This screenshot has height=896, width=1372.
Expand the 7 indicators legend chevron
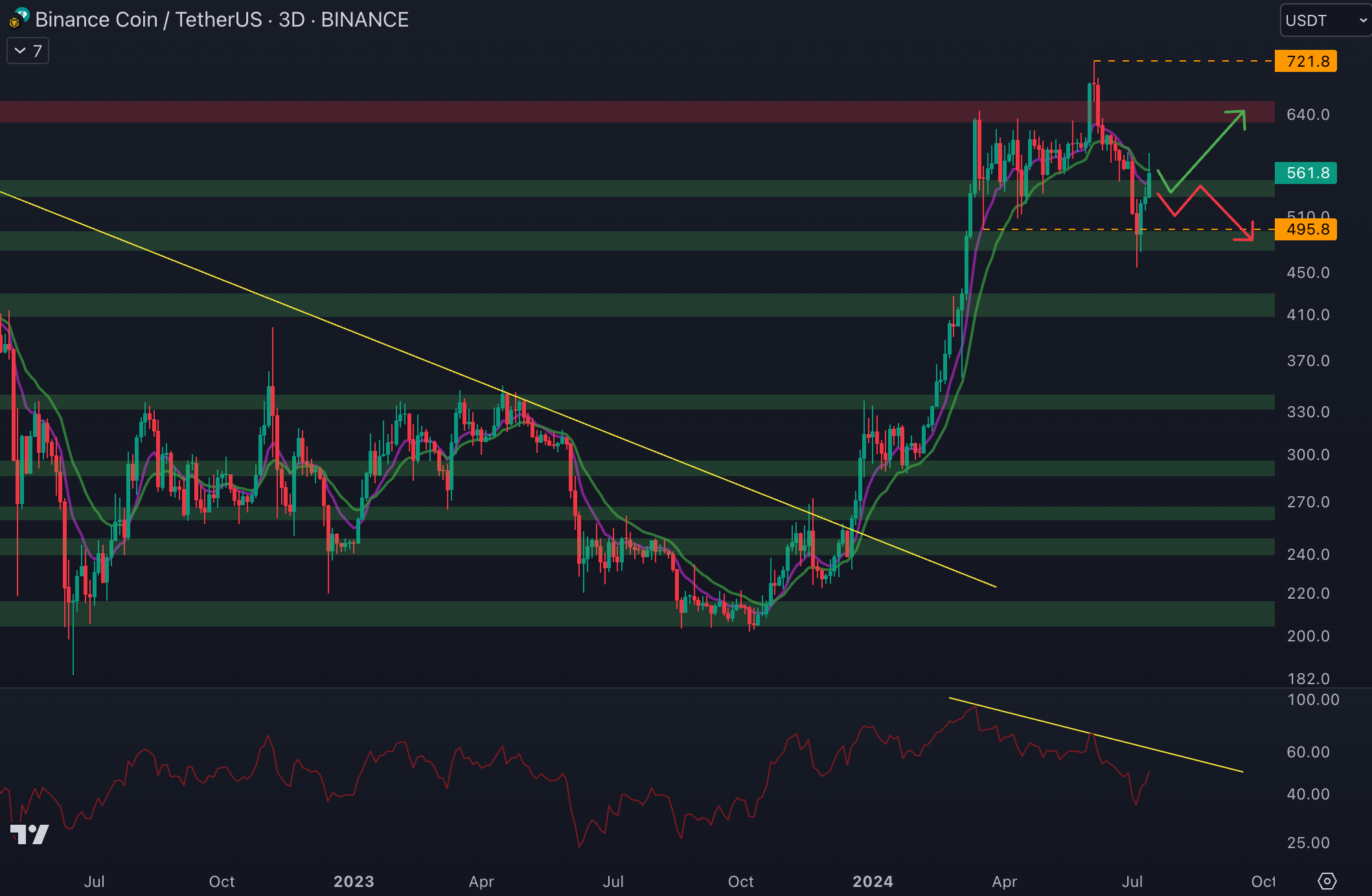click(21, 51)
